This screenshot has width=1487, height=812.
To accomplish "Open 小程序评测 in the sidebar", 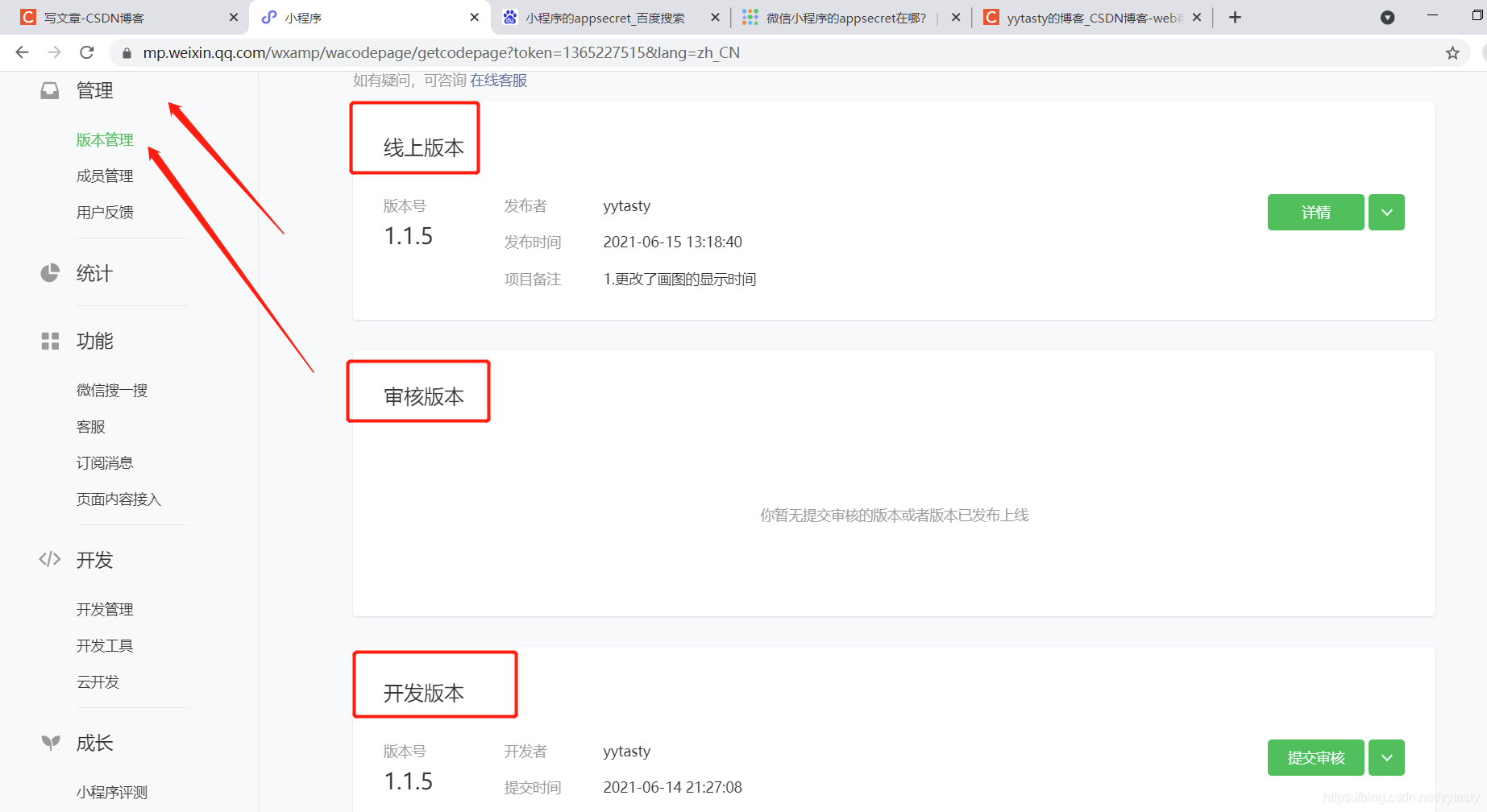I will tap(112, 792).
